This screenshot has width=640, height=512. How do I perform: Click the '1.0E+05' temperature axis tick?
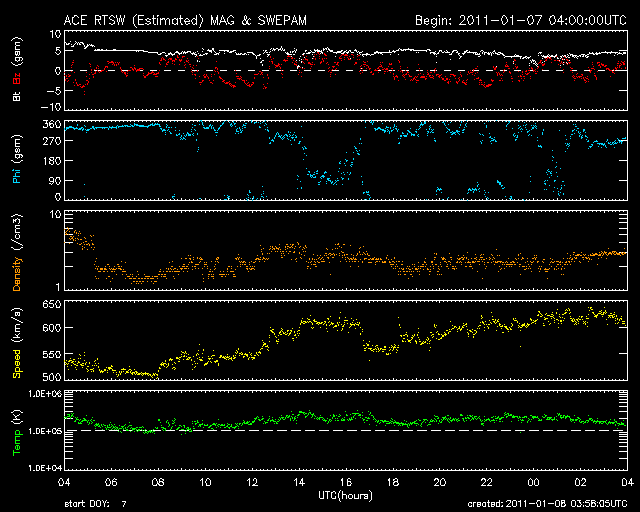point(45,431)
